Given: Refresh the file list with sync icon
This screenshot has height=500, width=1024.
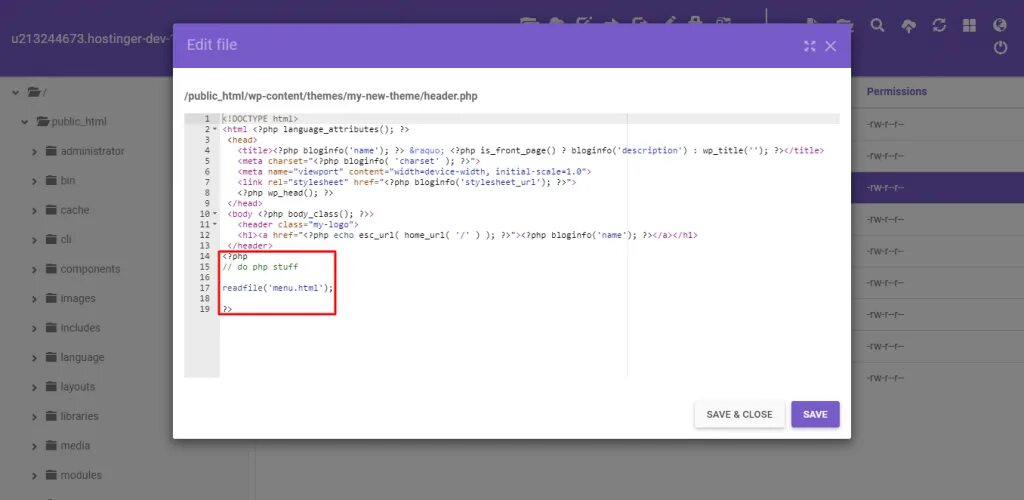Looking at the screenshot, I should pos(939,25).
